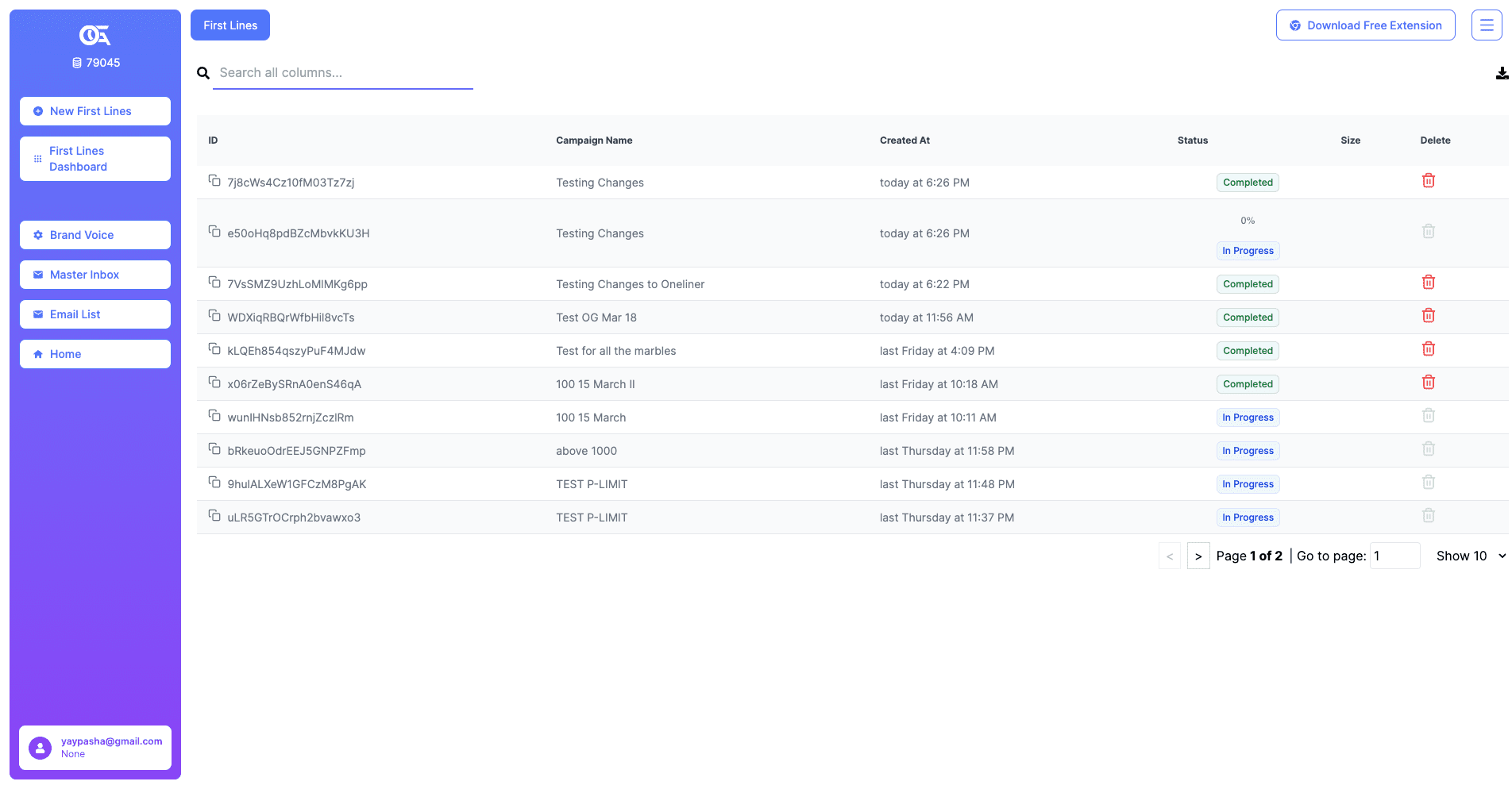The width and height of the screenshot is (1512, 789).
Task: Click 'Testing Changes to Oneliner' campaign name
Action: tap(631, 284)
